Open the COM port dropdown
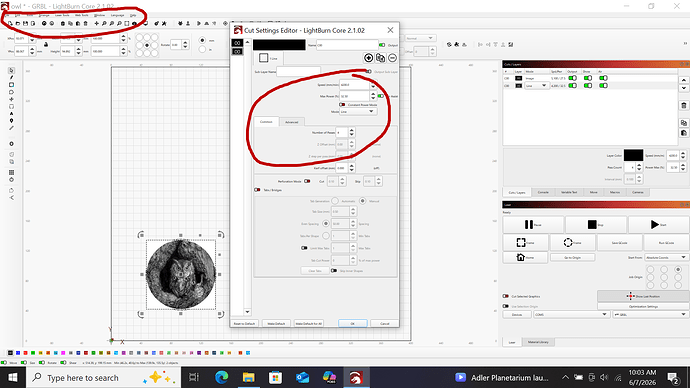 click(x=571, y=315)
